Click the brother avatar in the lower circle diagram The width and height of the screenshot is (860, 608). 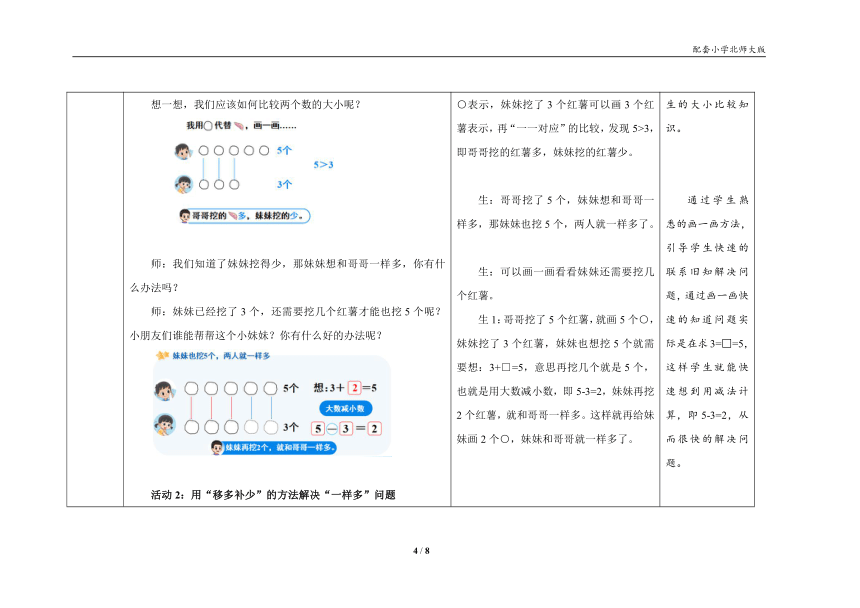[165, 391]
